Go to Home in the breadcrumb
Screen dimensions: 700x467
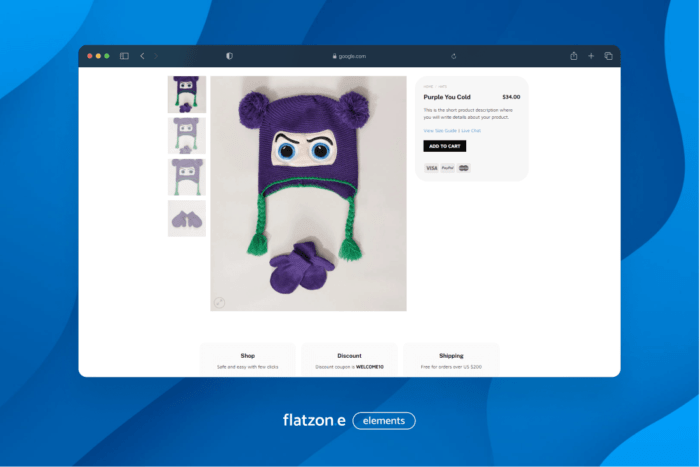pyautogui.click(x=427, y=87)
